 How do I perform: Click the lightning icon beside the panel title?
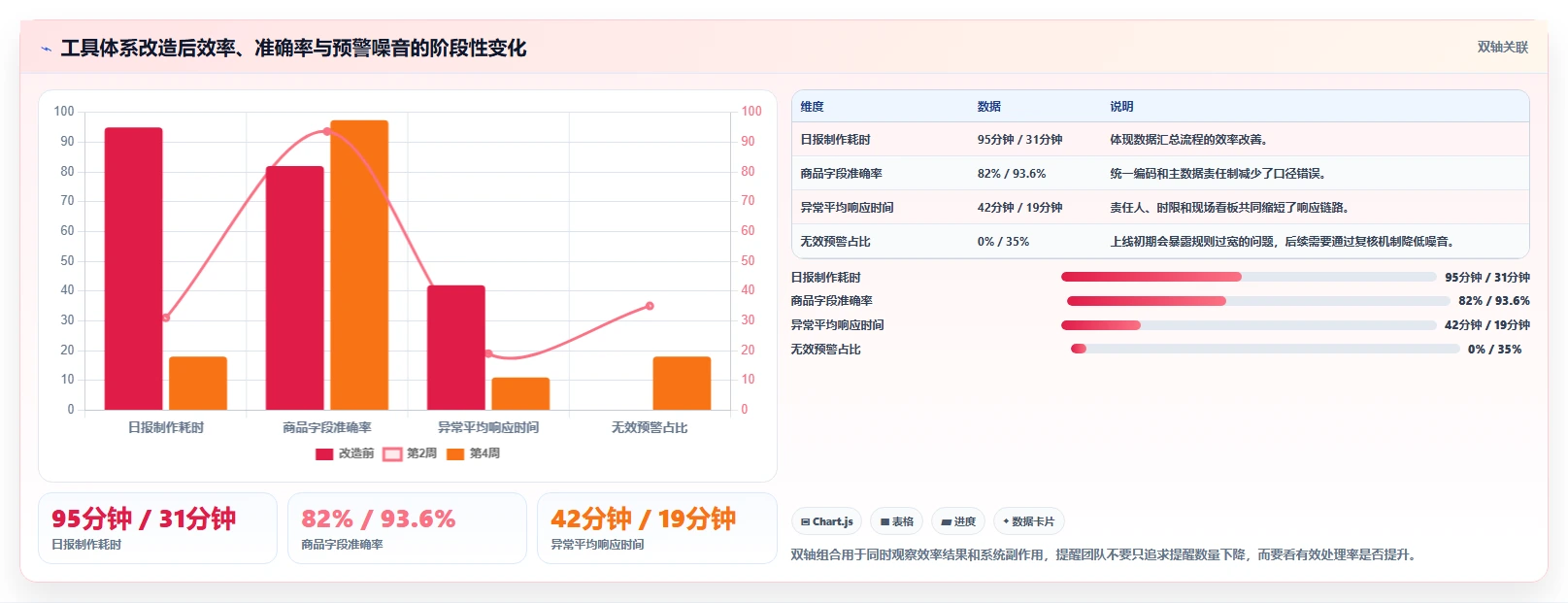46,49
